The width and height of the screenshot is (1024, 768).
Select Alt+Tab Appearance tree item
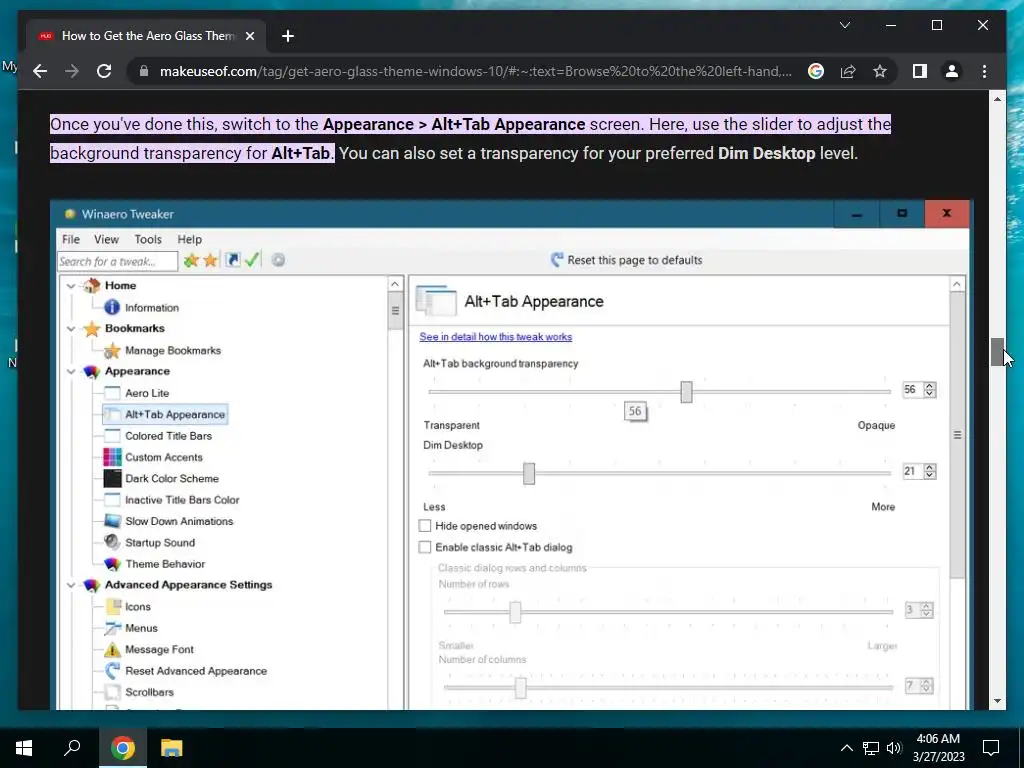(165, 415)
